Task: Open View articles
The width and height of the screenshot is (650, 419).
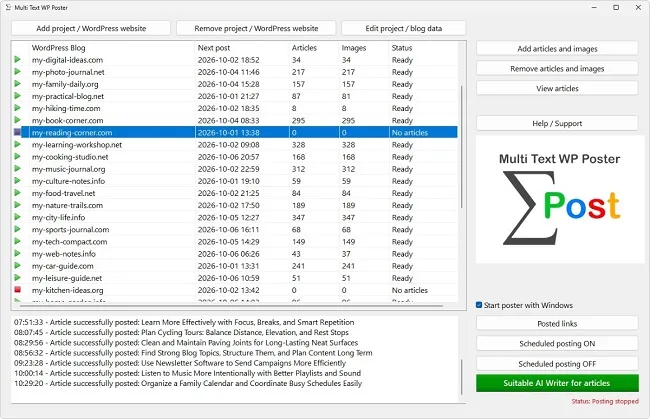Action: tap(557, 88)
